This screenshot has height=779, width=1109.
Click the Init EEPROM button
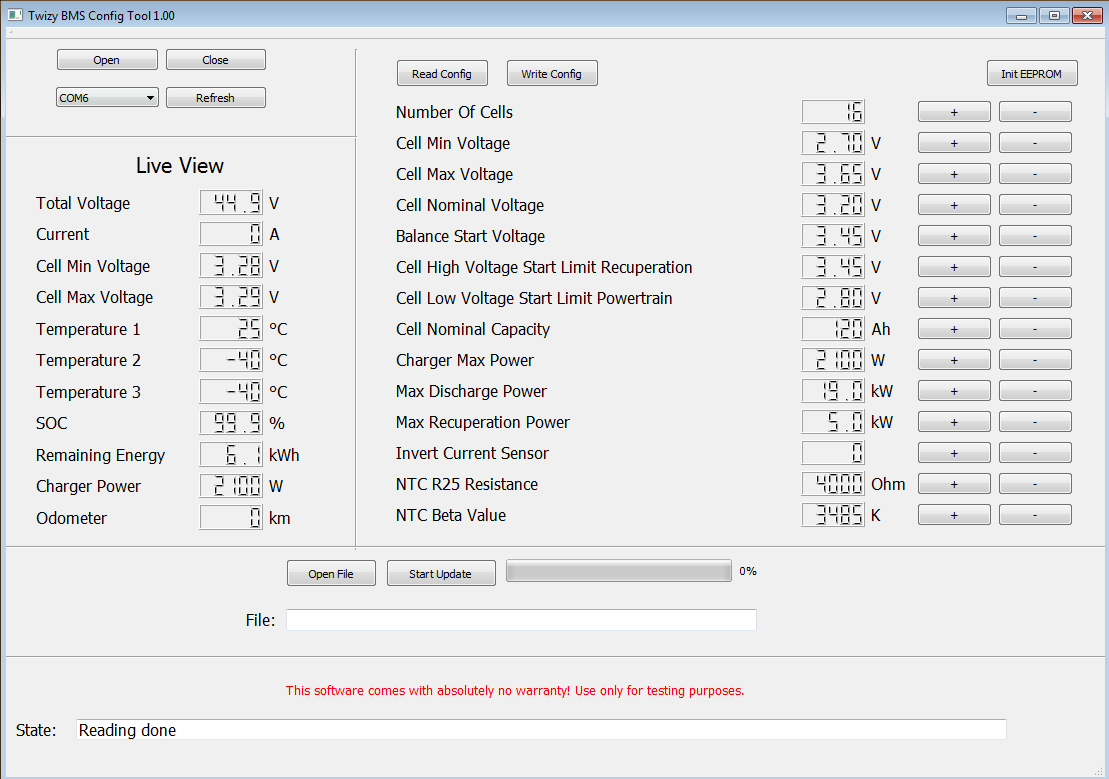point(1031,74)
